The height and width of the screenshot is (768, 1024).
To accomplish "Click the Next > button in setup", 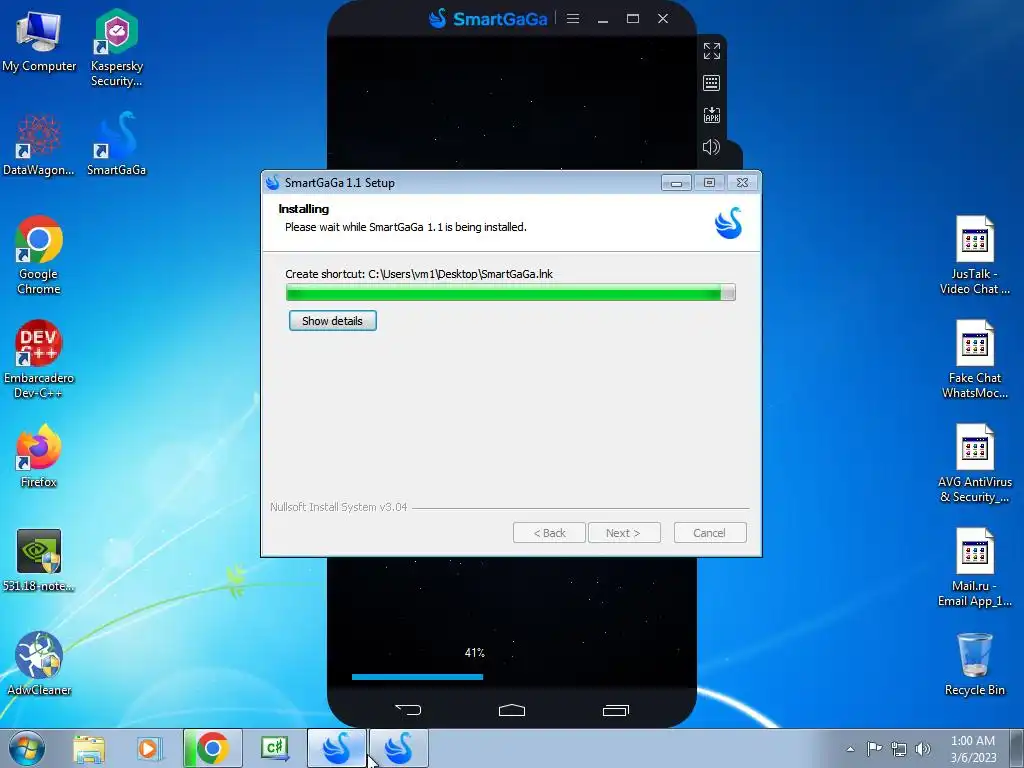I will (624, 533).
